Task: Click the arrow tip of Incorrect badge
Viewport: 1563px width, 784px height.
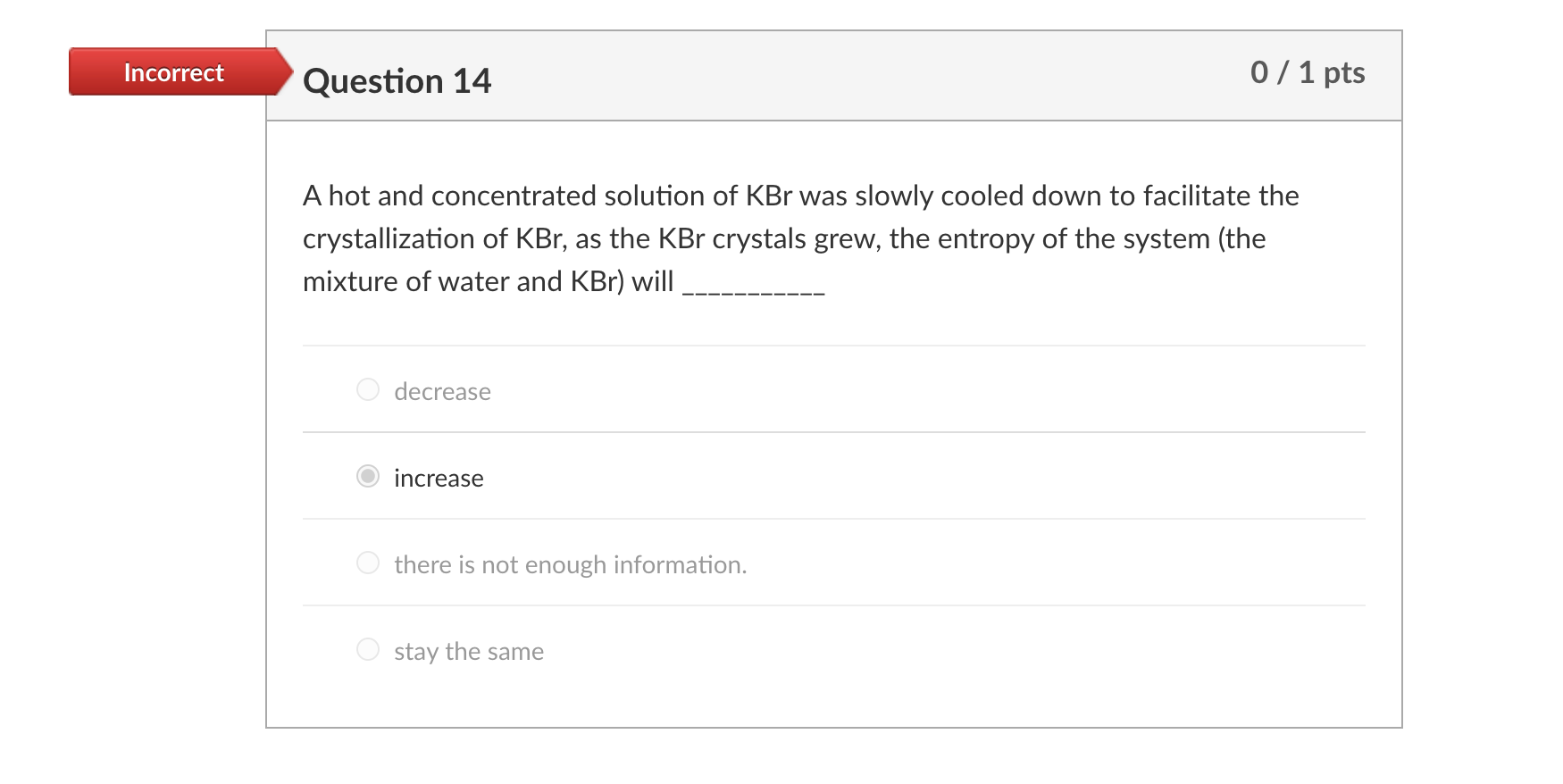Action: pos(288,72)
